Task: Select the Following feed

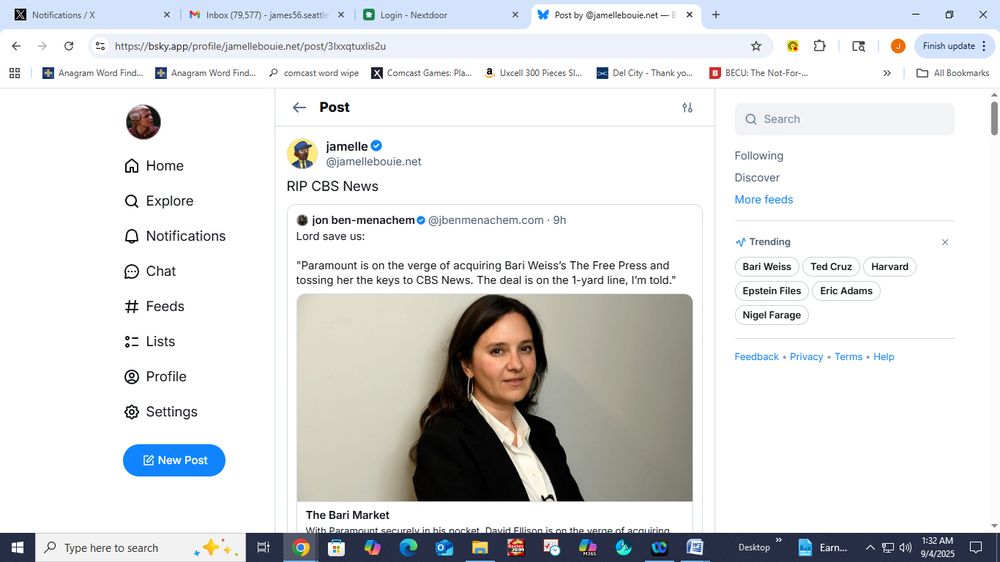Action: 759,156
